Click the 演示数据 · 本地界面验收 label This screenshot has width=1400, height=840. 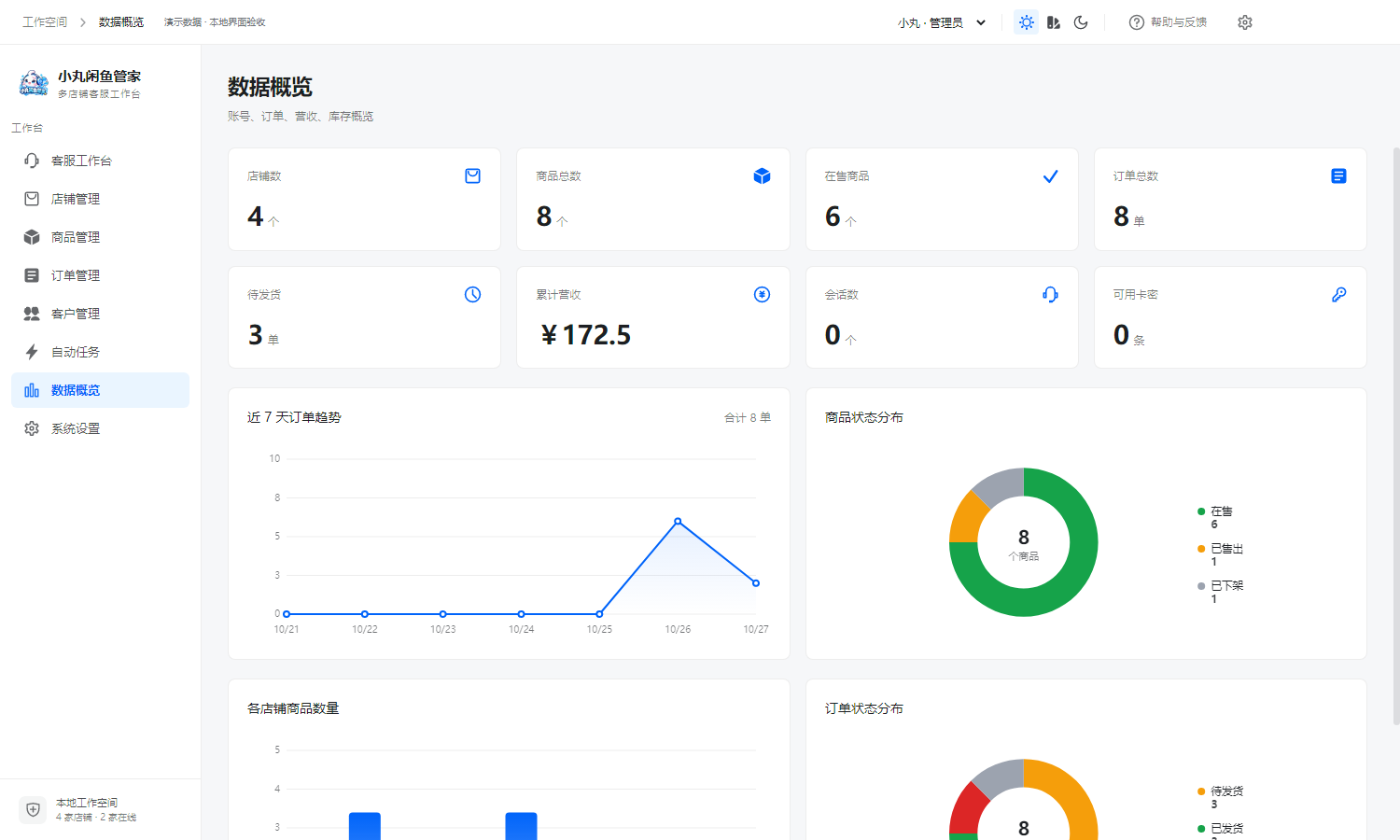pyautogui.click(x=215, y=22)
